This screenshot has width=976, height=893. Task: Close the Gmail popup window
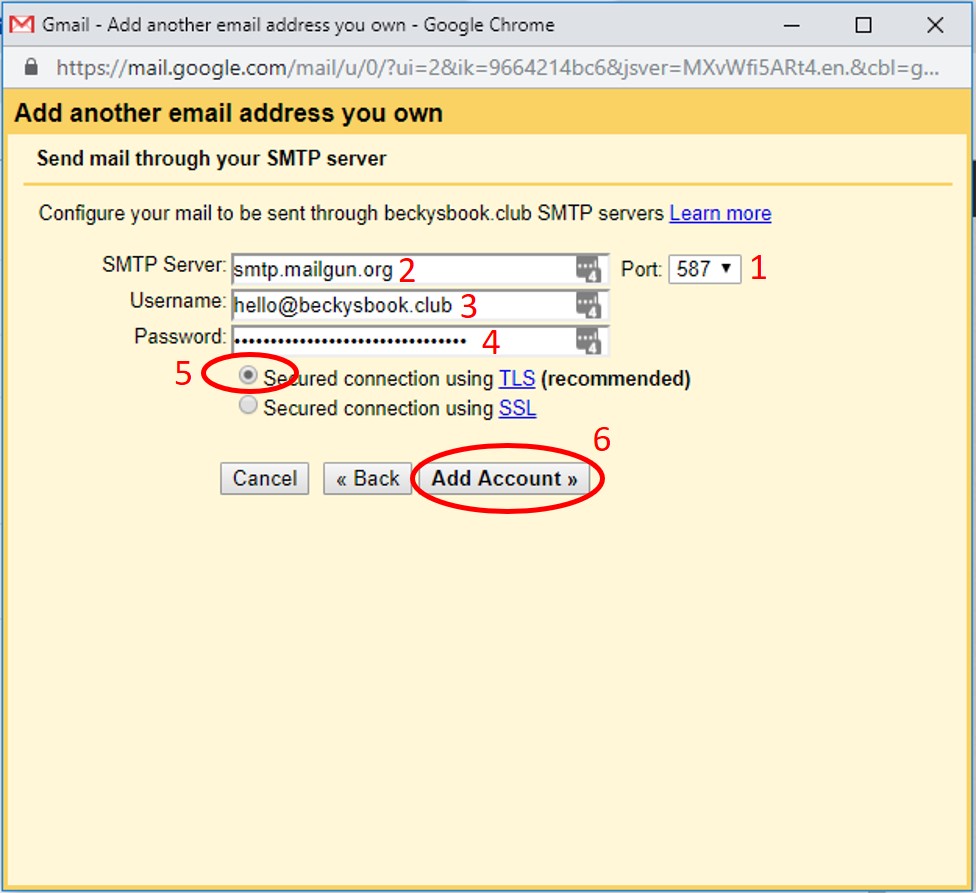(935, 26)
